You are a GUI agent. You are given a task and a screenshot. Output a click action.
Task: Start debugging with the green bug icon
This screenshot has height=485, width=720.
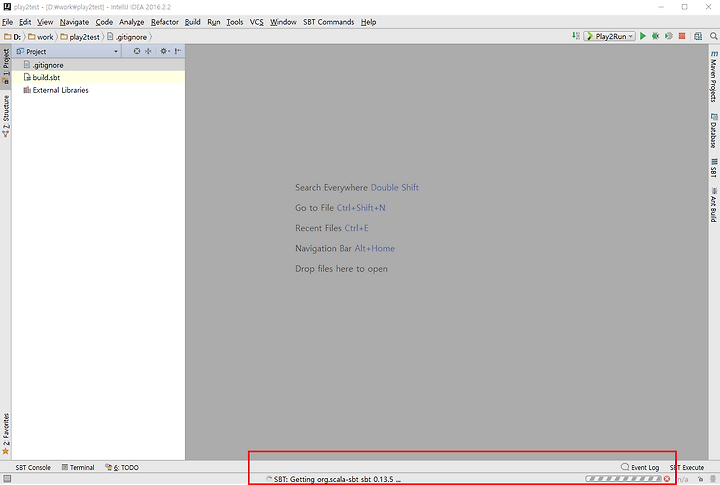(656, 36)
